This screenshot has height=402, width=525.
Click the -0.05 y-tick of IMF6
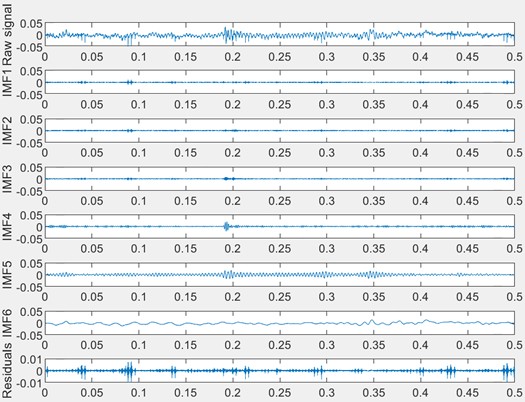coord(29,336)
